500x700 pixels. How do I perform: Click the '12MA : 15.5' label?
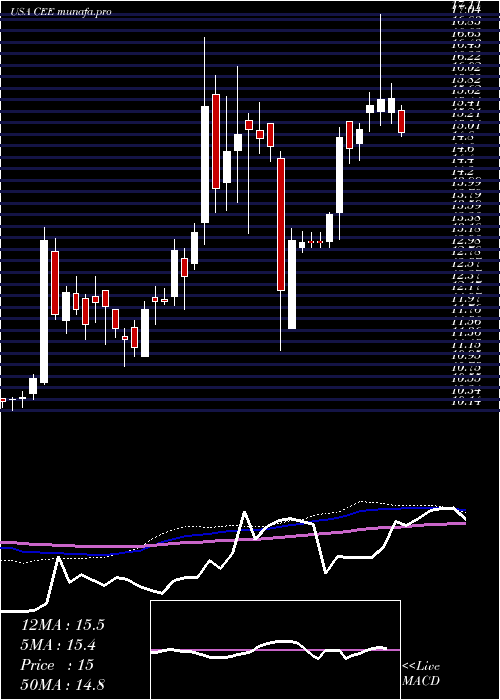[x=62, y=625]
